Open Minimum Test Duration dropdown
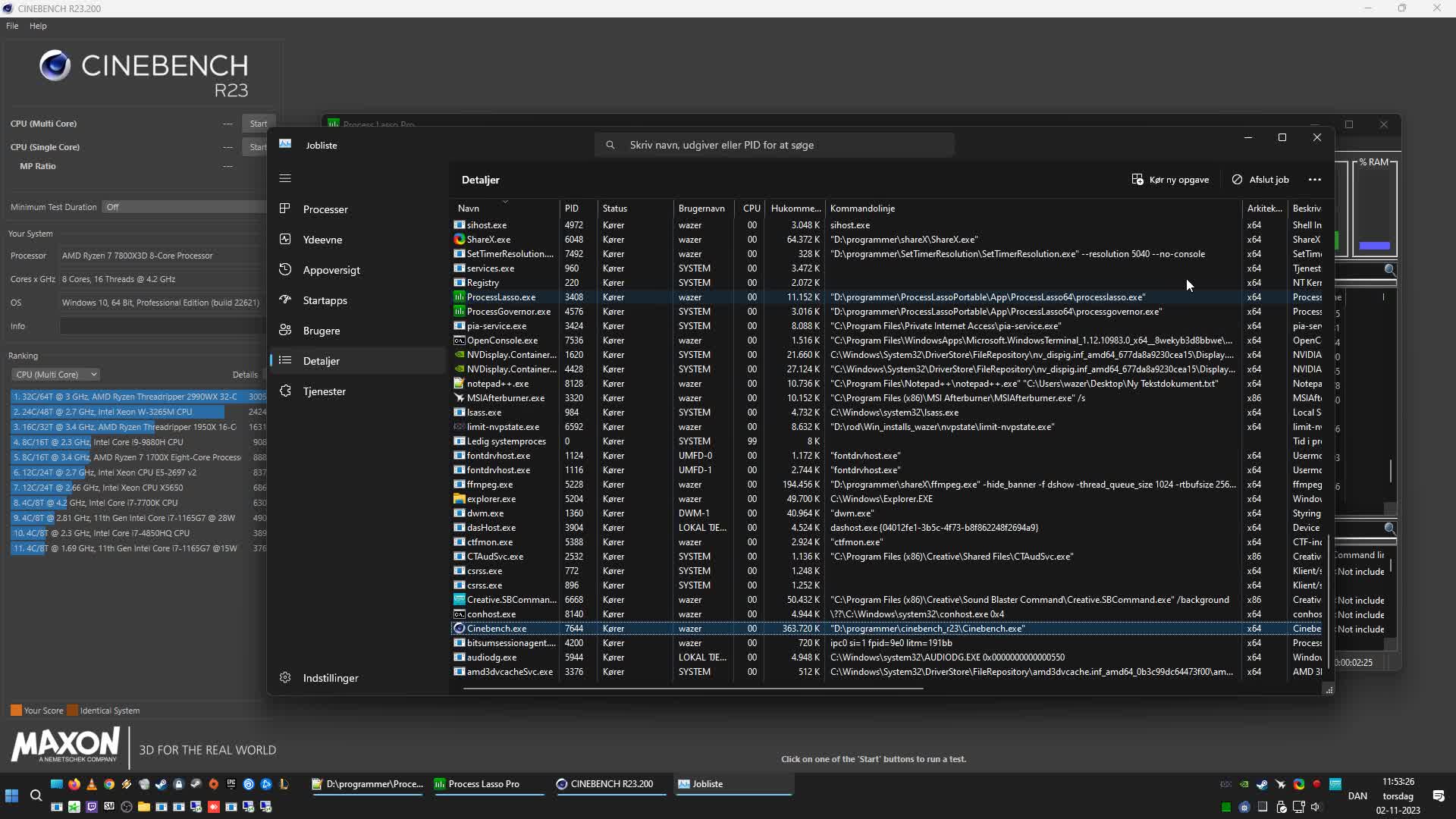Image resolution: width=1456 pixels, height=819 pixels. pos(182,207)
